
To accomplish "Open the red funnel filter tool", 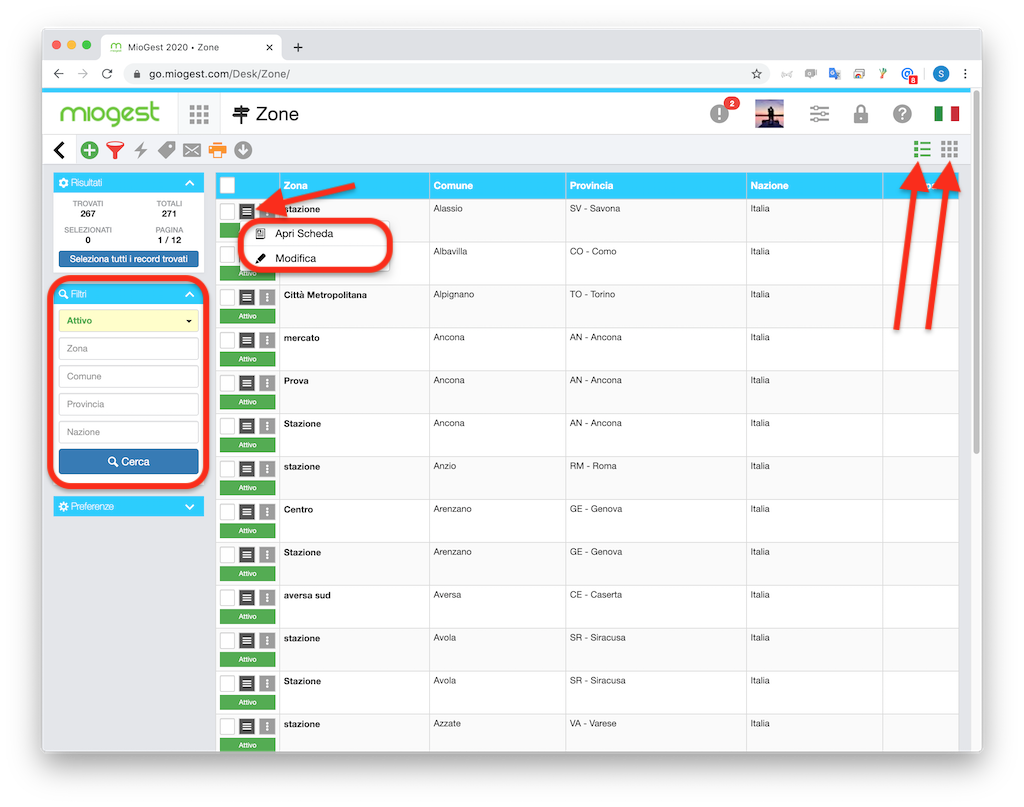I will point(115,150).
